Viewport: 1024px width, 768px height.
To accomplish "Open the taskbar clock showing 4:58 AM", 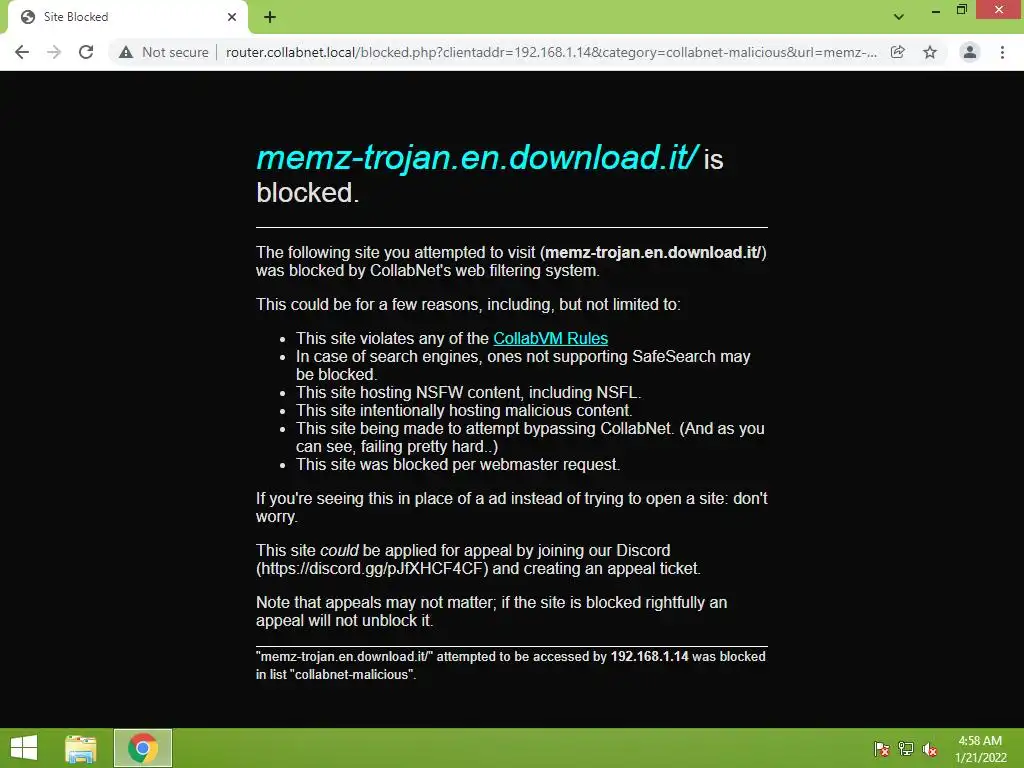I will (980, 749).
